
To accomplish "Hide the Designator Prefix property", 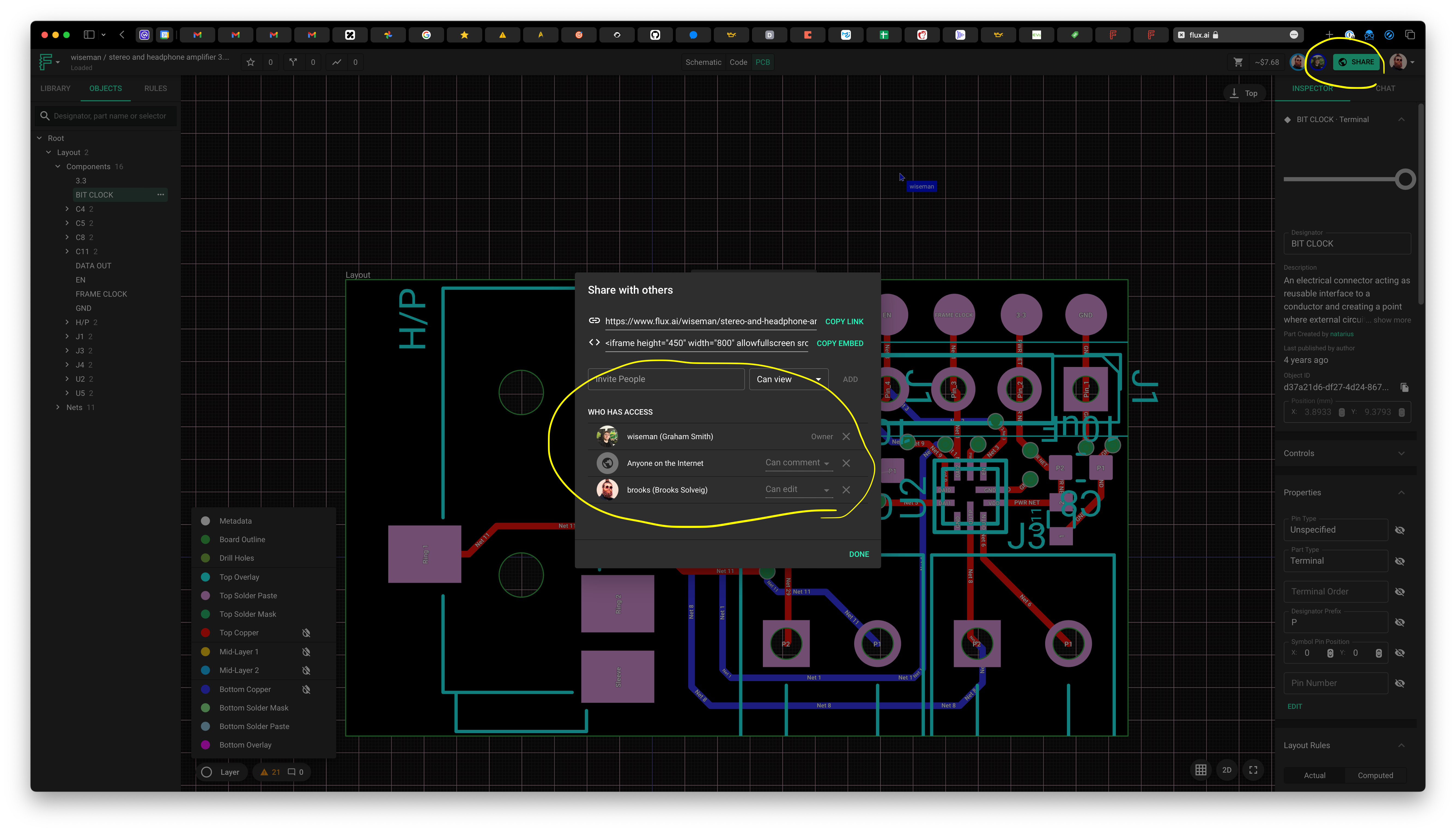I will tap(1400, 622).
